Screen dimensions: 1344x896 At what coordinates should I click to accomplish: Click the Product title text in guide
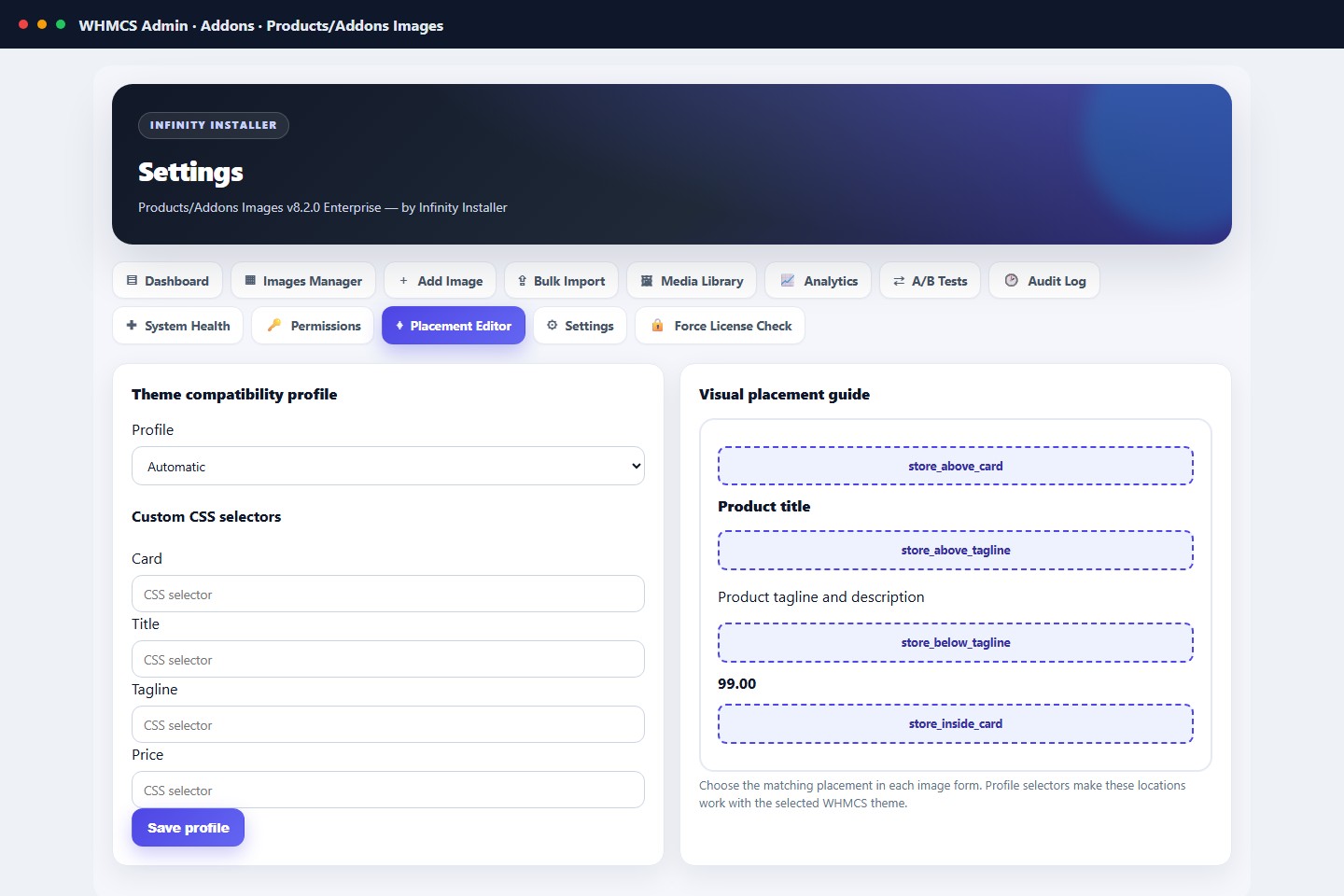pyautogui.click(x=763, y=506)
